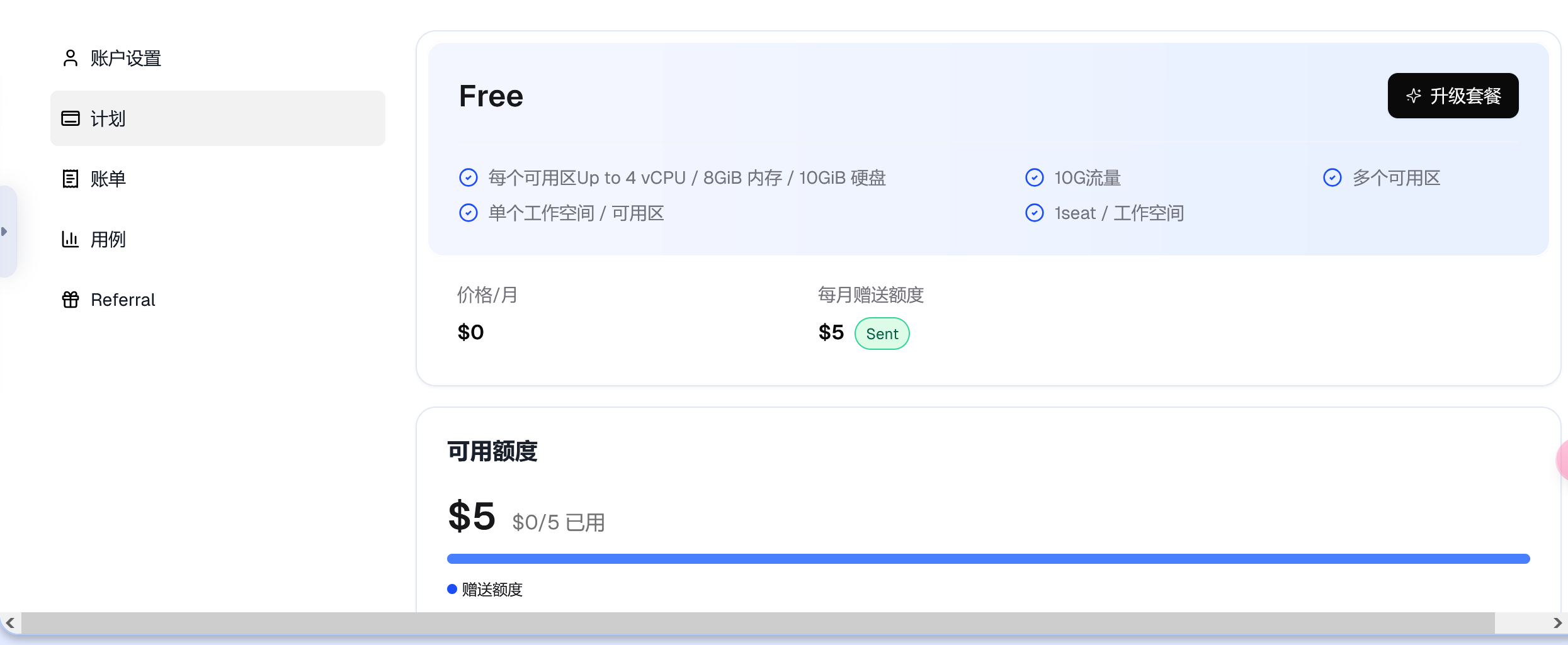Click the check icon beside 1seat / 工作空间

tap(1035, 213)
